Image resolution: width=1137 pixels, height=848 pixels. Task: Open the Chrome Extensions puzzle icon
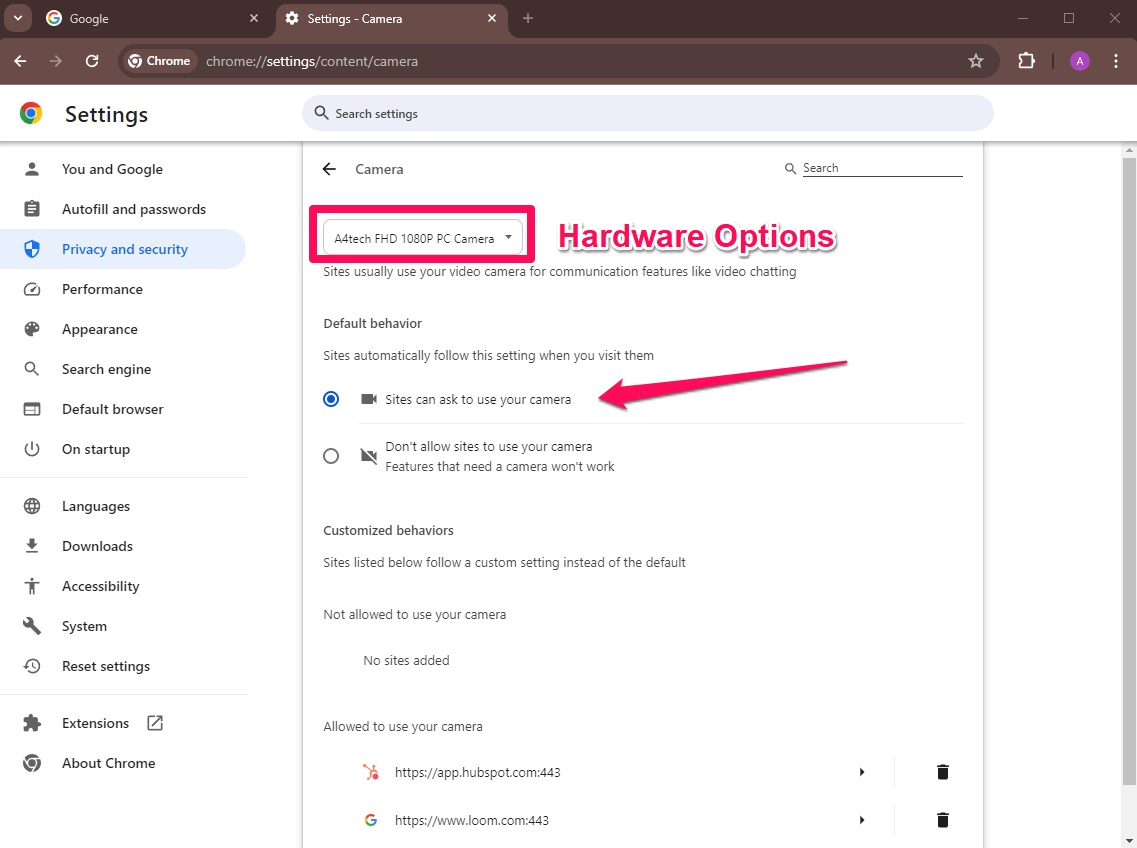tap(1026, 61)
